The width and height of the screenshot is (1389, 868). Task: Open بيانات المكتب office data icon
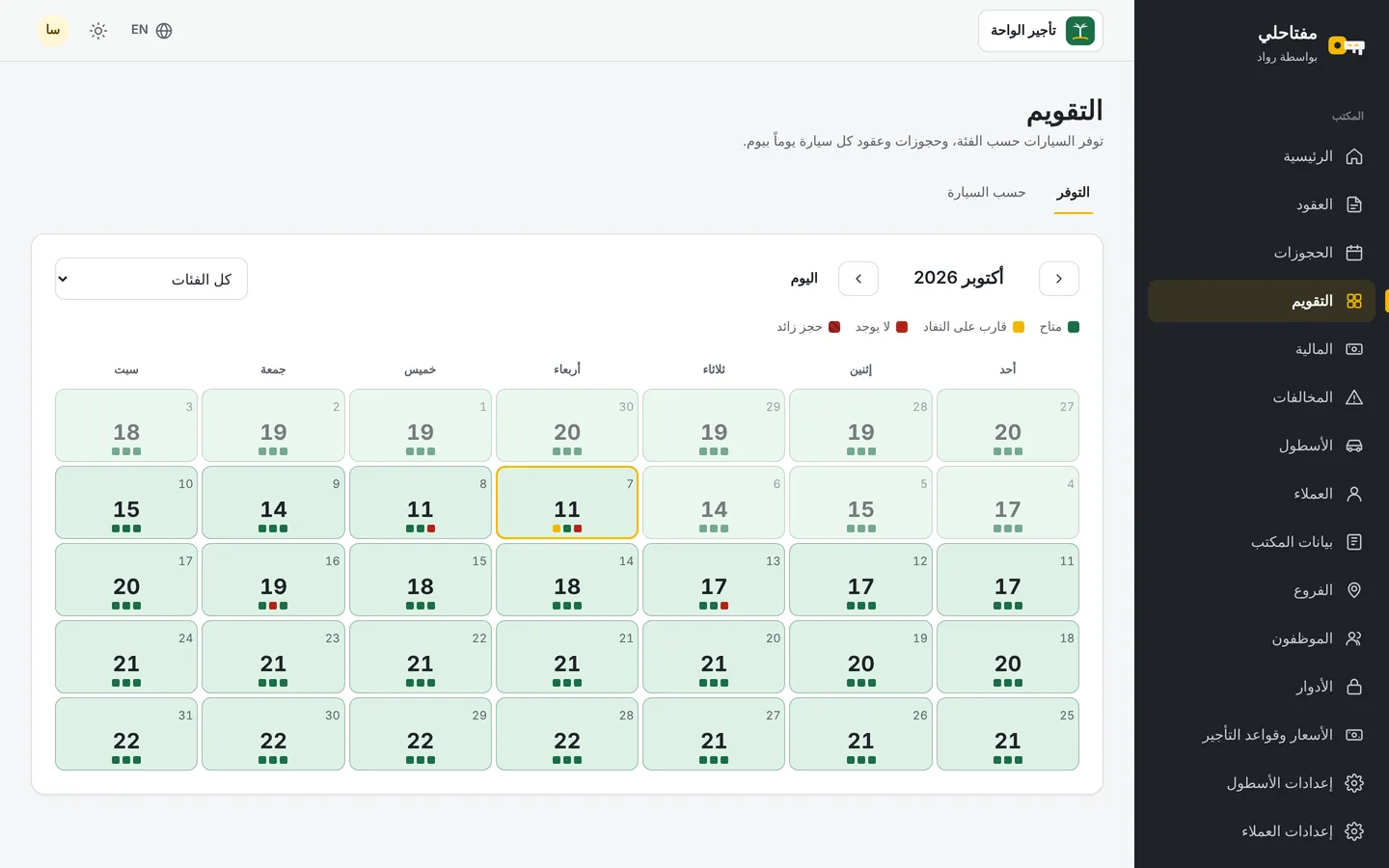click(x=1354, y=542)
